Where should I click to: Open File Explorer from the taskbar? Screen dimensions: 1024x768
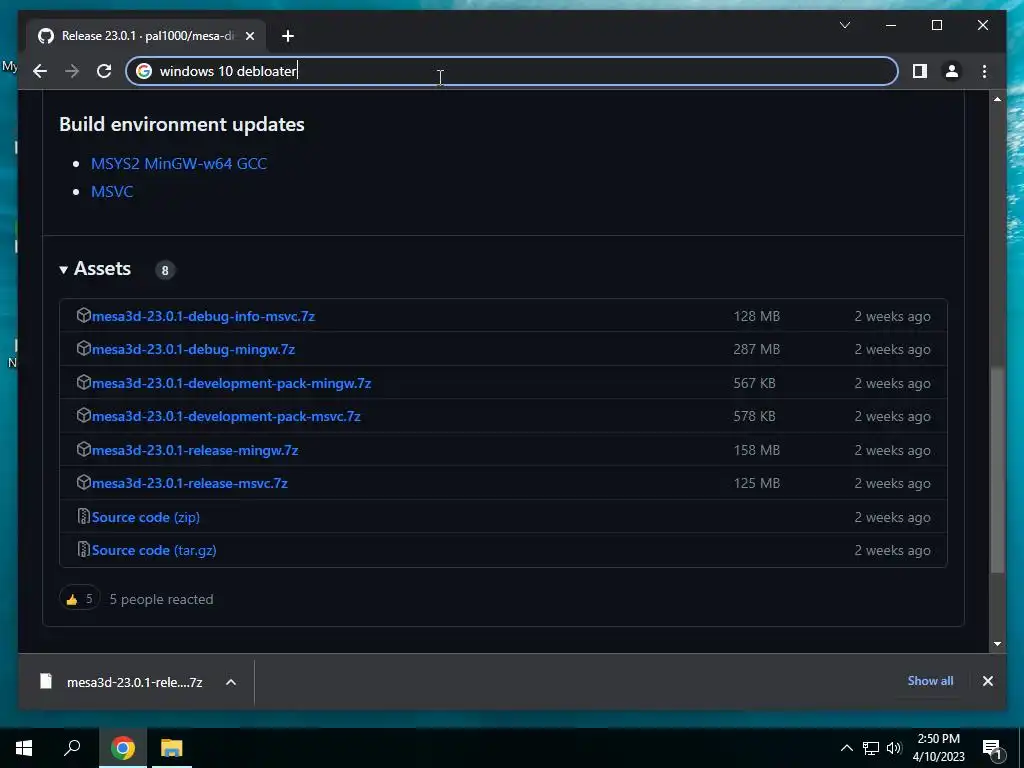click(172, 748)
